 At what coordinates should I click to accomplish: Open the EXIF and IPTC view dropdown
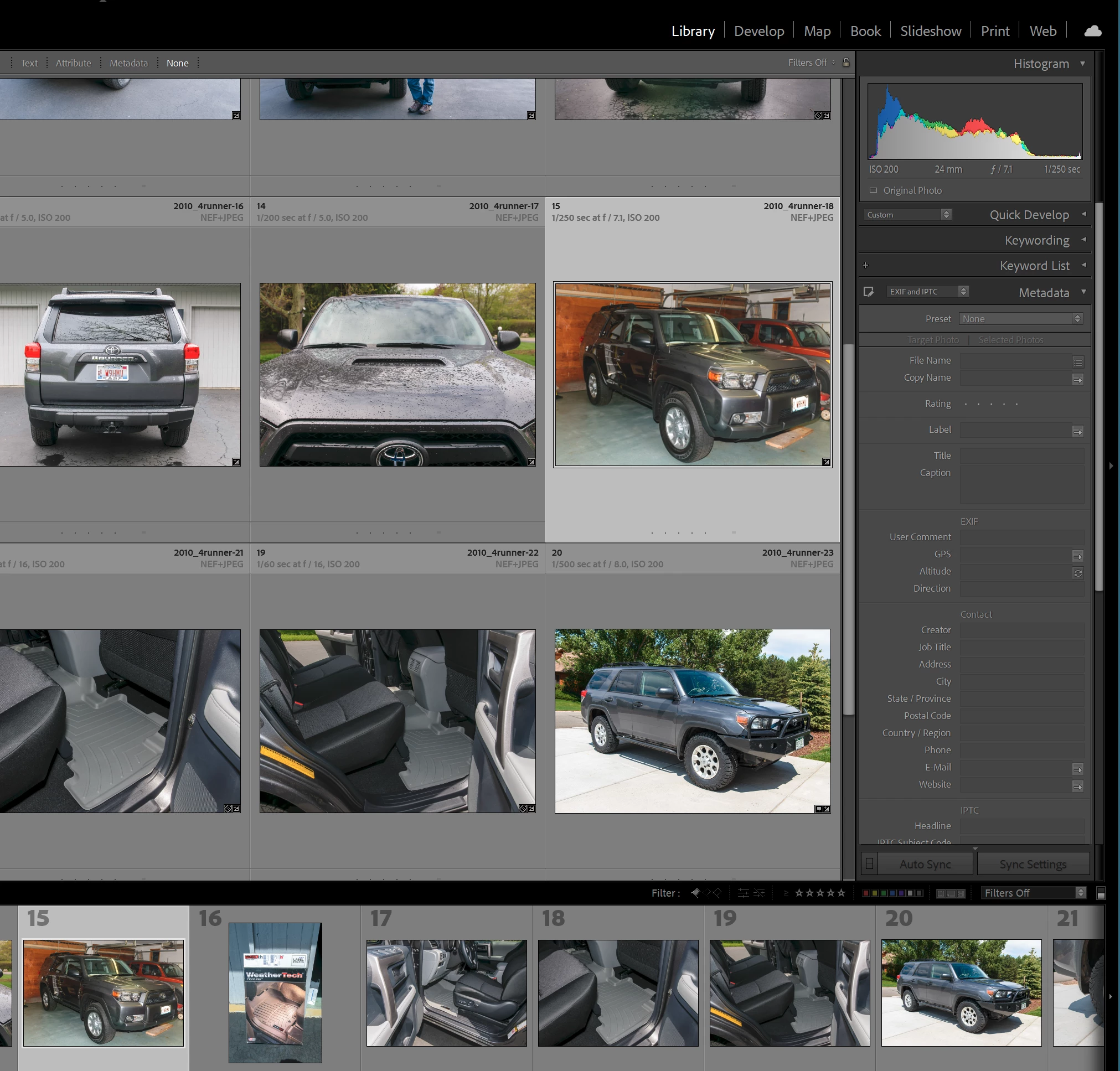(927, 292)
